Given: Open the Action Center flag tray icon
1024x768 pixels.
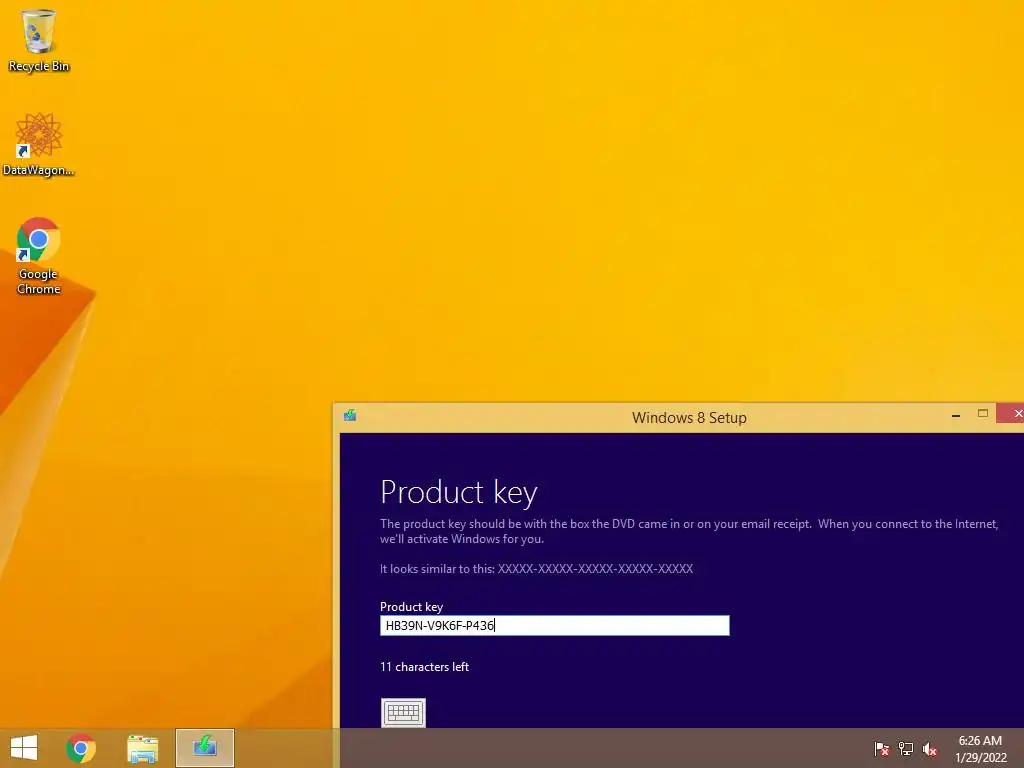Looking at the screenshot, I should [x=882, y=749].
